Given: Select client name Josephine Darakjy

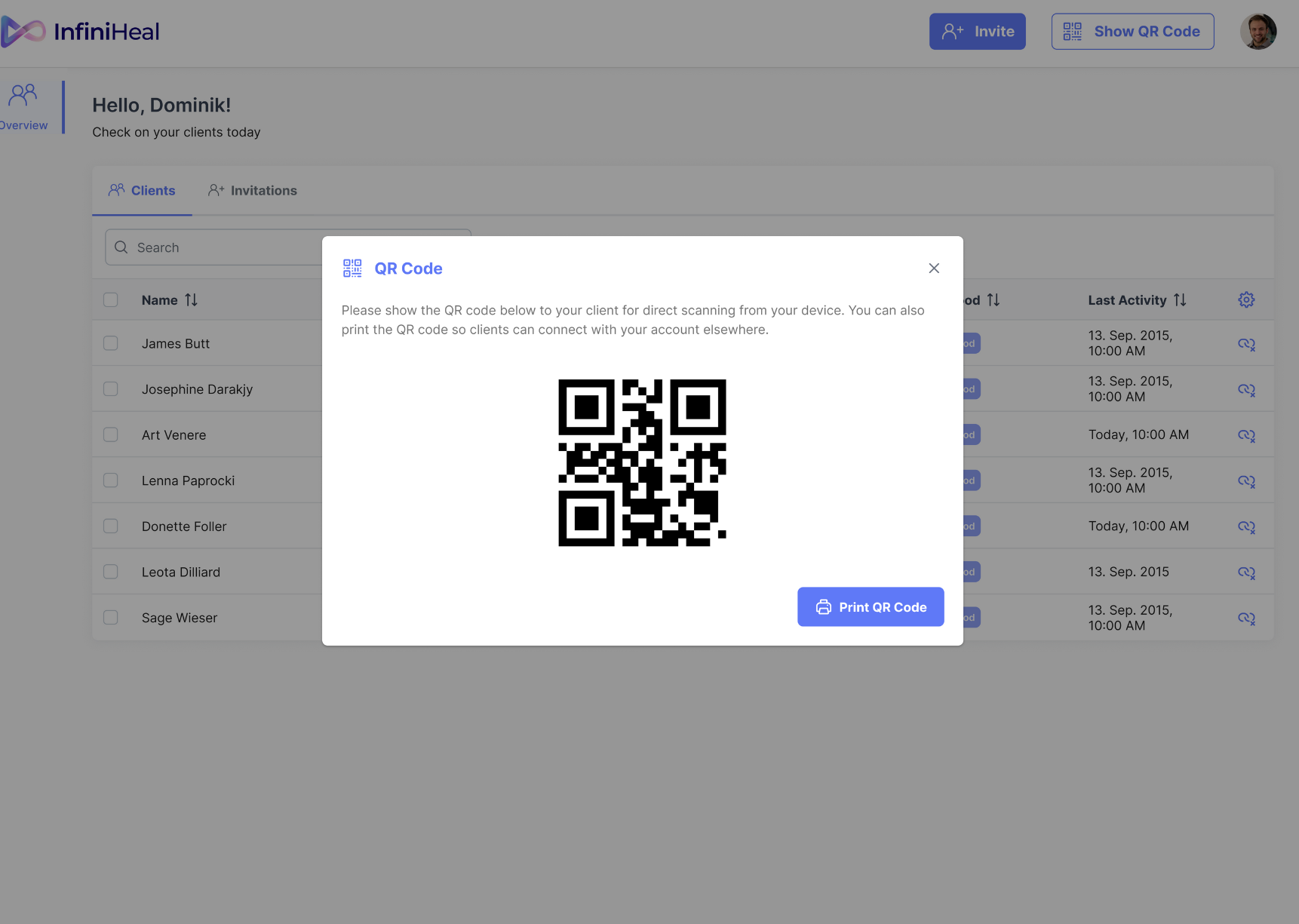Looking at the screenshot, I should 197,390.
